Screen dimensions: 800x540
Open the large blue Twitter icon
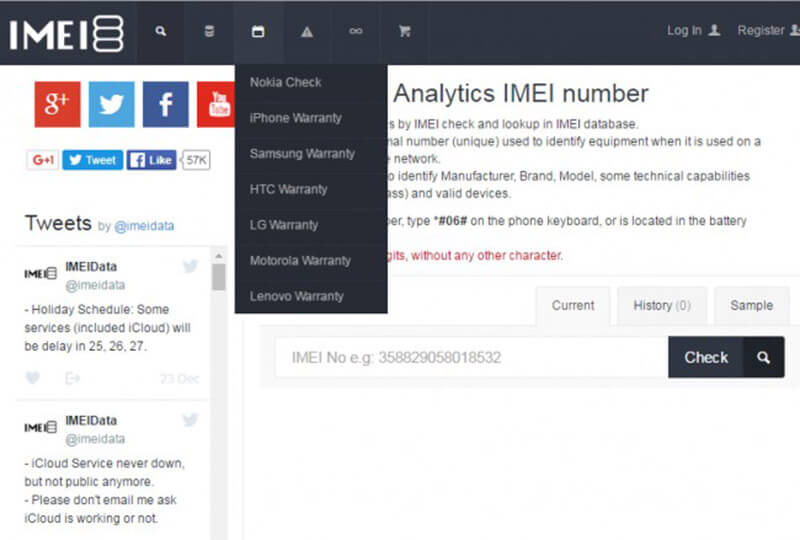[x=111, y=104]
